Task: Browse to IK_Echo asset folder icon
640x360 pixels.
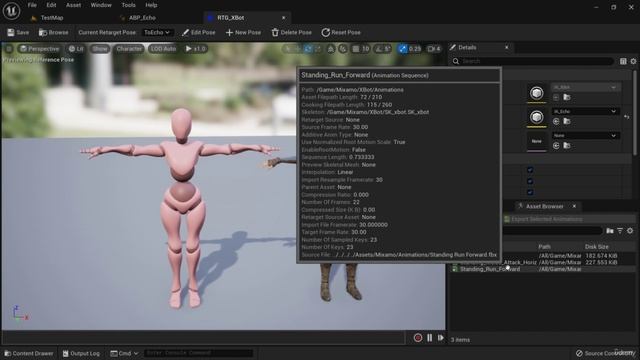Action: click(567, 121)
